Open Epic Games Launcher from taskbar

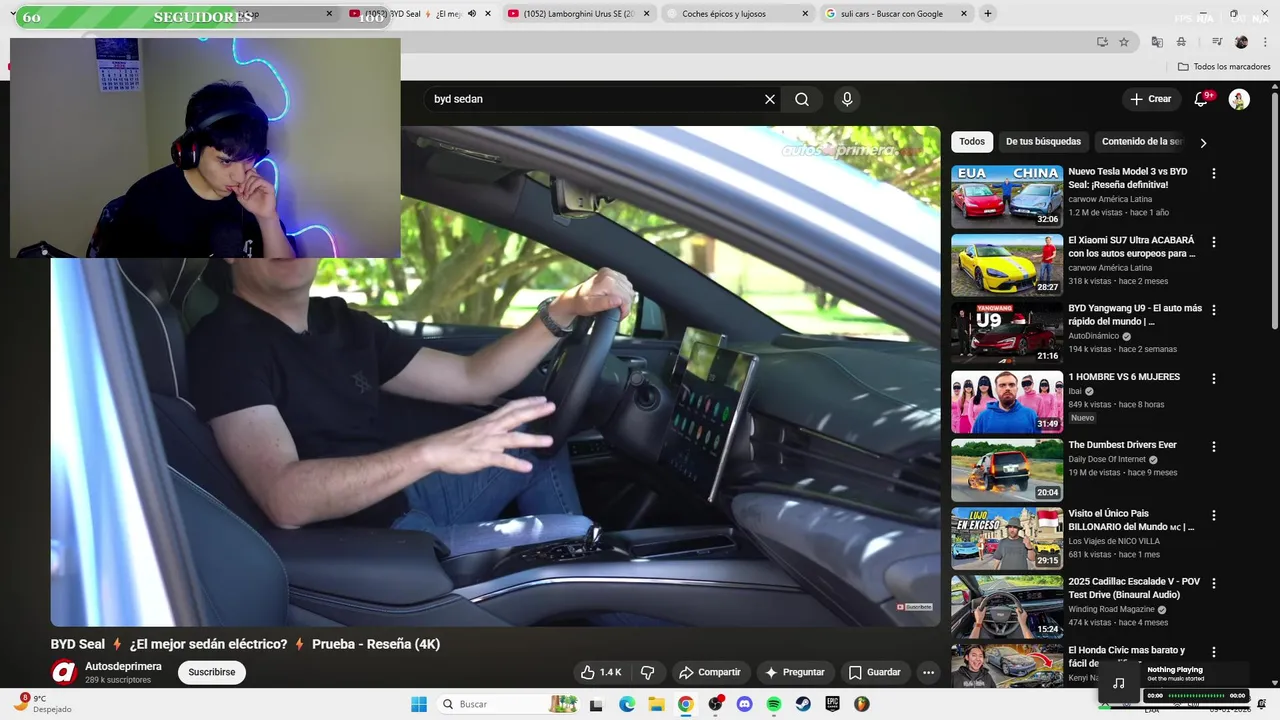(x=832, y=704)
